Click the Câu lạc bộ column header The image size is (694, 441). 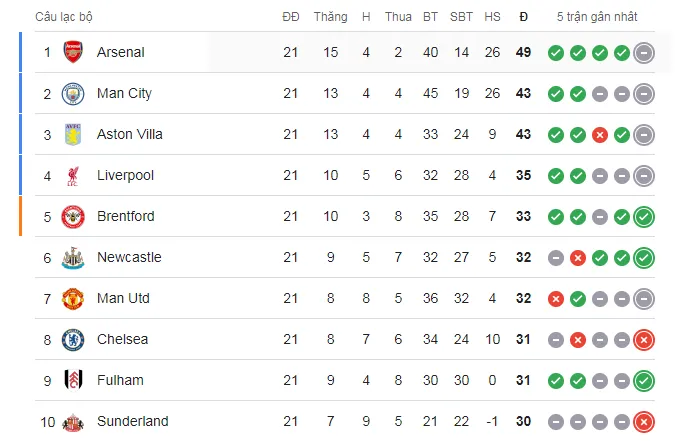pyautogui.click(x=65, y=16)
